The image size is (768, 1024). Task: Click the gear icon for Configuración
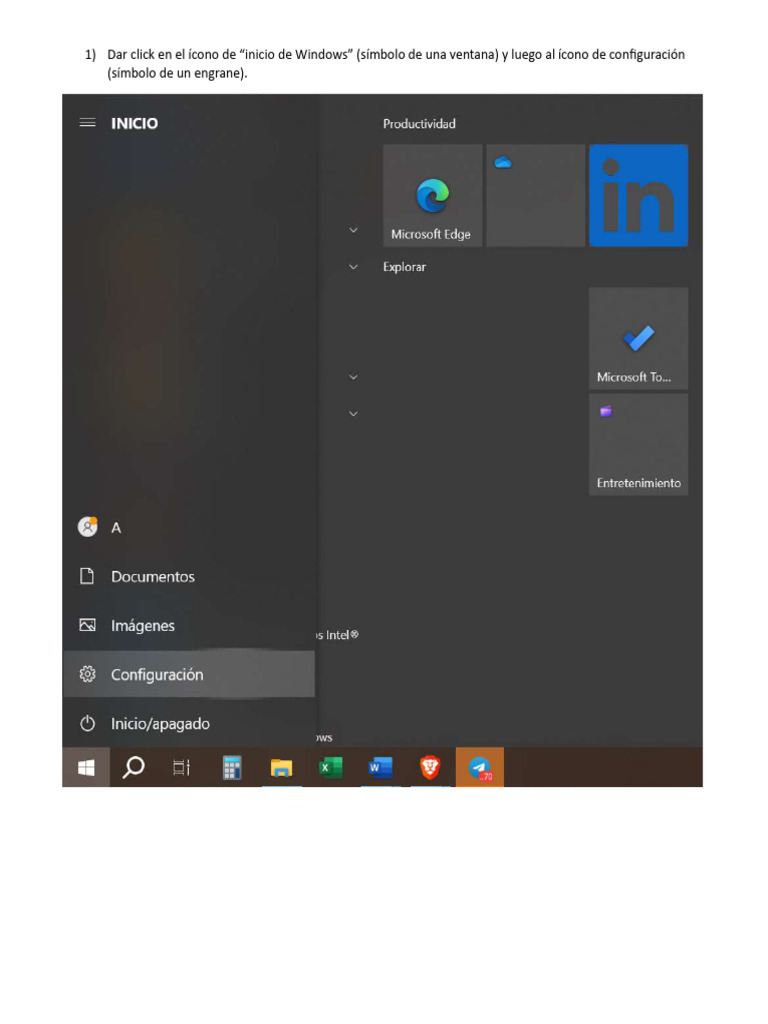[x=88, y=674]
